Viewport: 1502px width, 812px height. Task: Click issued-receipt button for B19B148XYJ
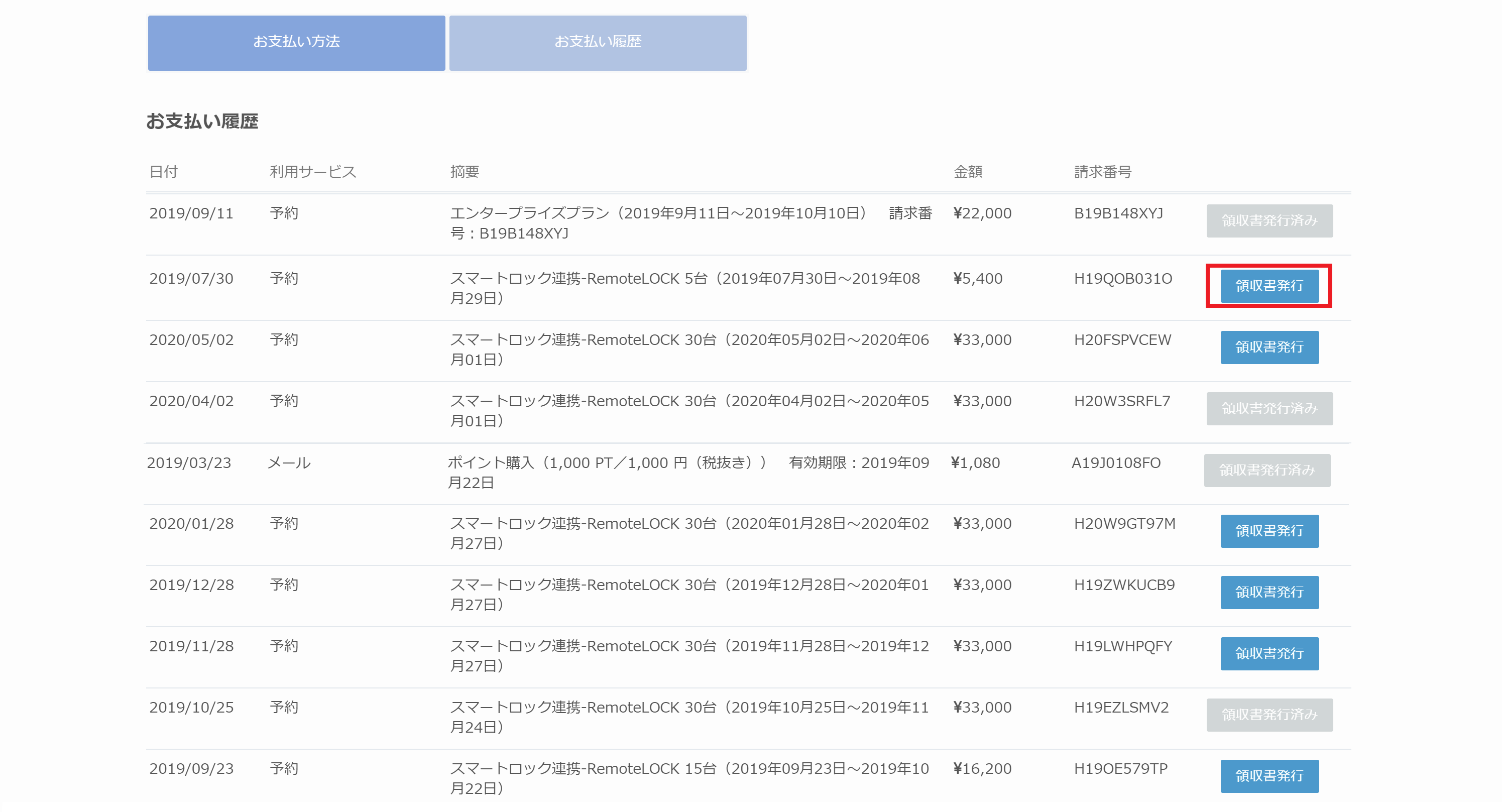click(1269, 220)
